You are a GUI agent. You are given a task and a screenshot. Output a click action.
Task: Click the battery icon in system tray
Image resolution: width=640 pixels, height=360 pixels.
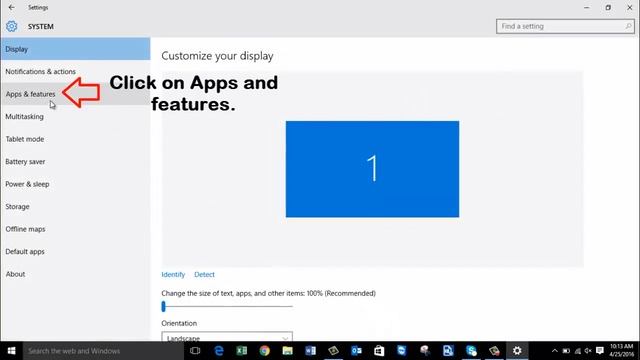click(x=566, y=351)
